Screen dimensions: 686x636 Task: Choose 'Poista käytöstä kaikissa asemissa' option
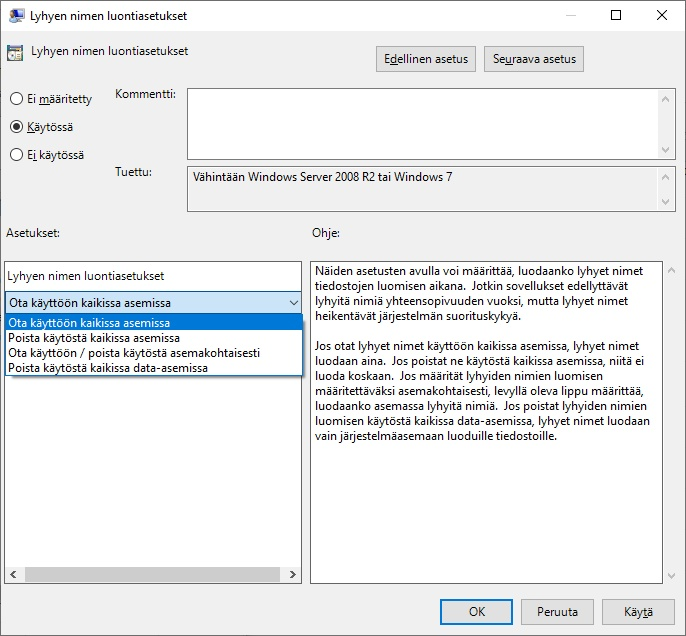point(154,338)
